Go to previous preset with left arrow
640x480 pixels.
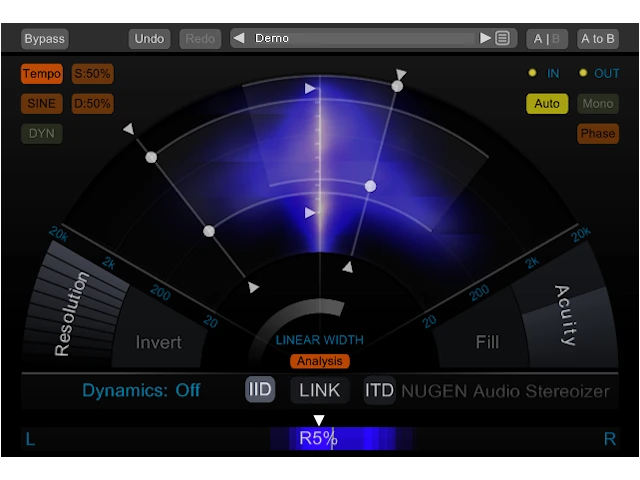click(239, 38)
